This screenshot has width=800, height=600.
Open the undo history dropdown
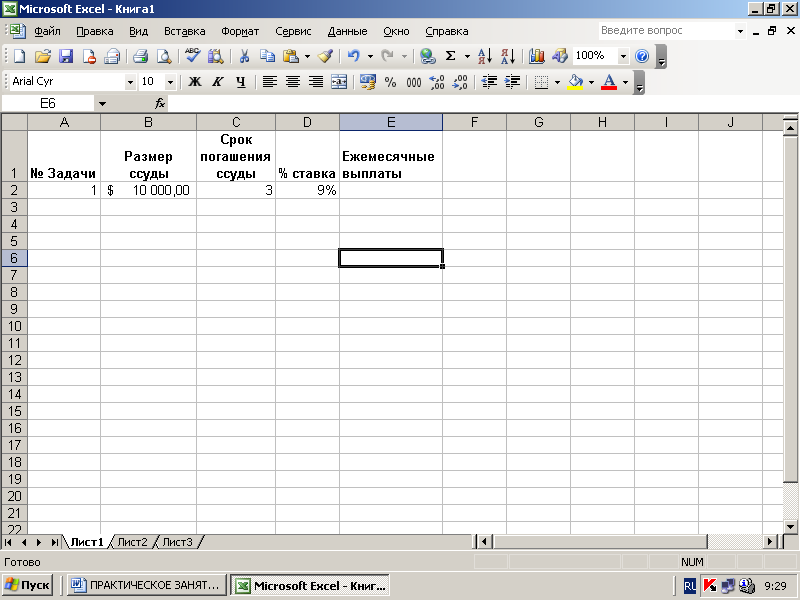(x=370, y=56)
